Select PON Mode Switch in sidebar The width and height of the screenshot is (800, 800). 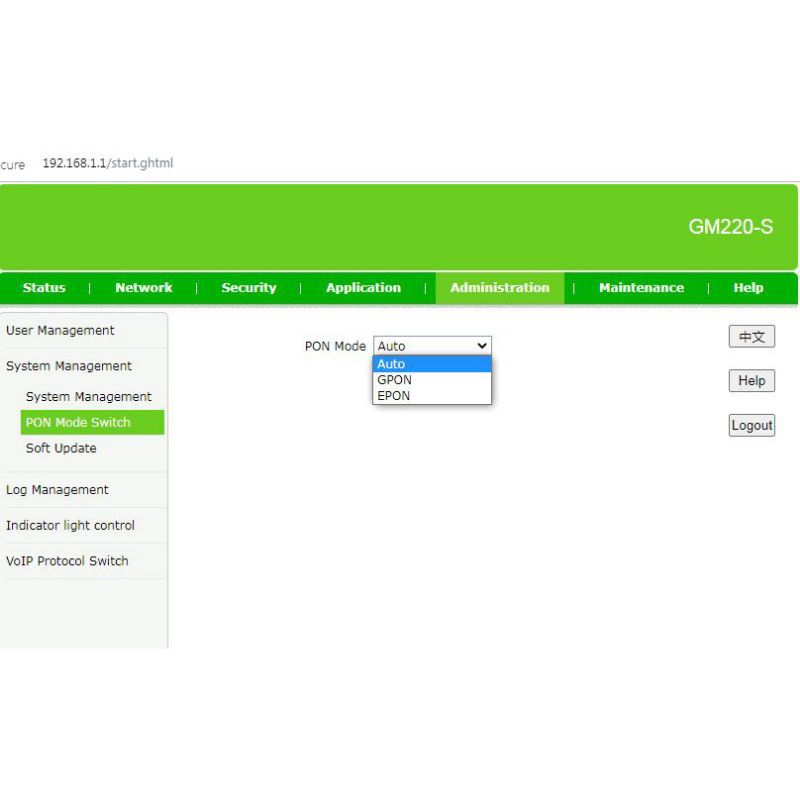79,423
